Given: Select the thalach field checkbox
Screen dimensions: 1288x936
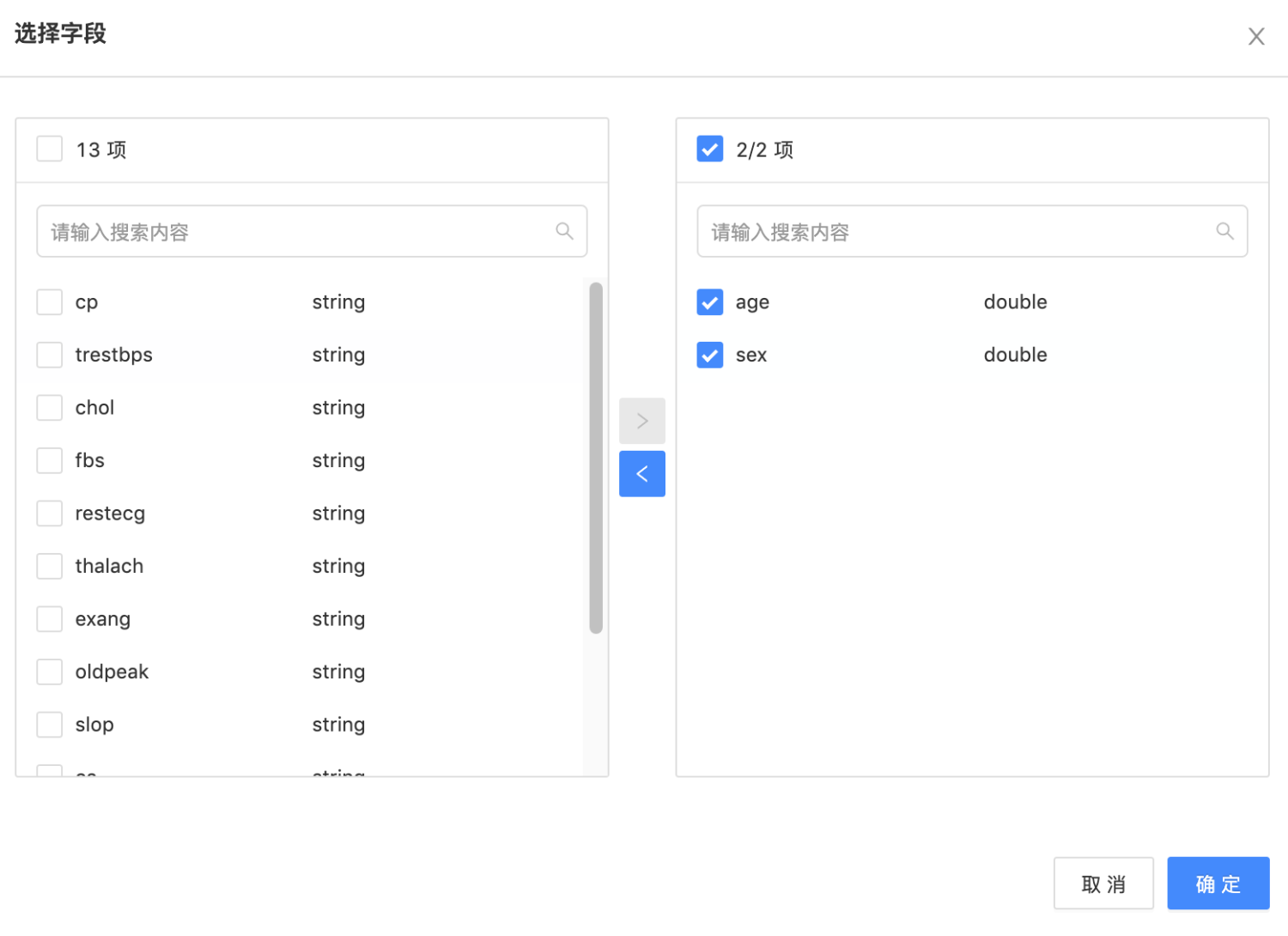Looking at the screenshot, I should point(50,566).
